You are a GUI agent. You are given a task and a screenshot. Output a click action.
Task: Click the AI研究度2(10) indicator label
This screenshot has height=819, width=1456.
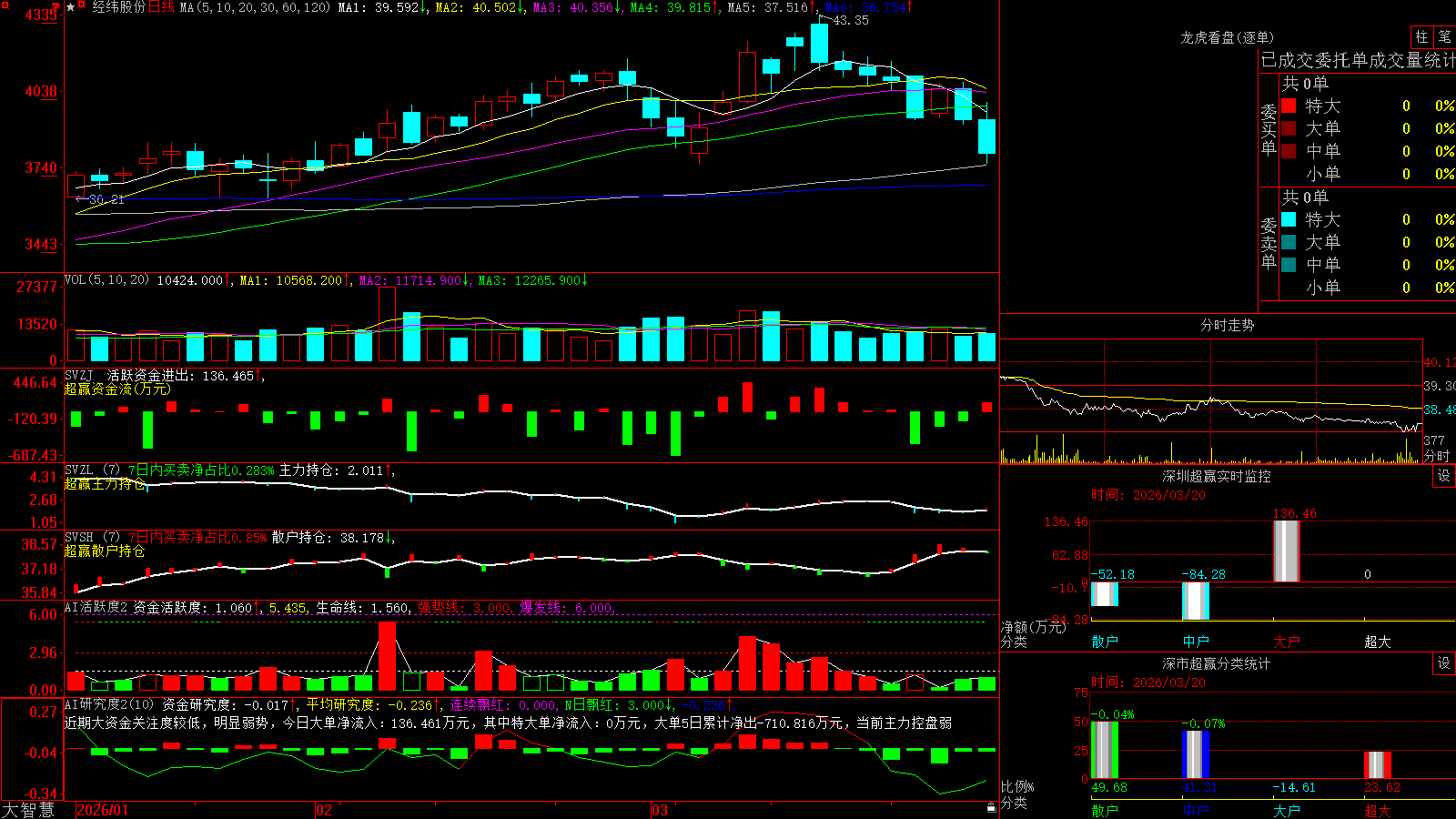click(109, 704)
